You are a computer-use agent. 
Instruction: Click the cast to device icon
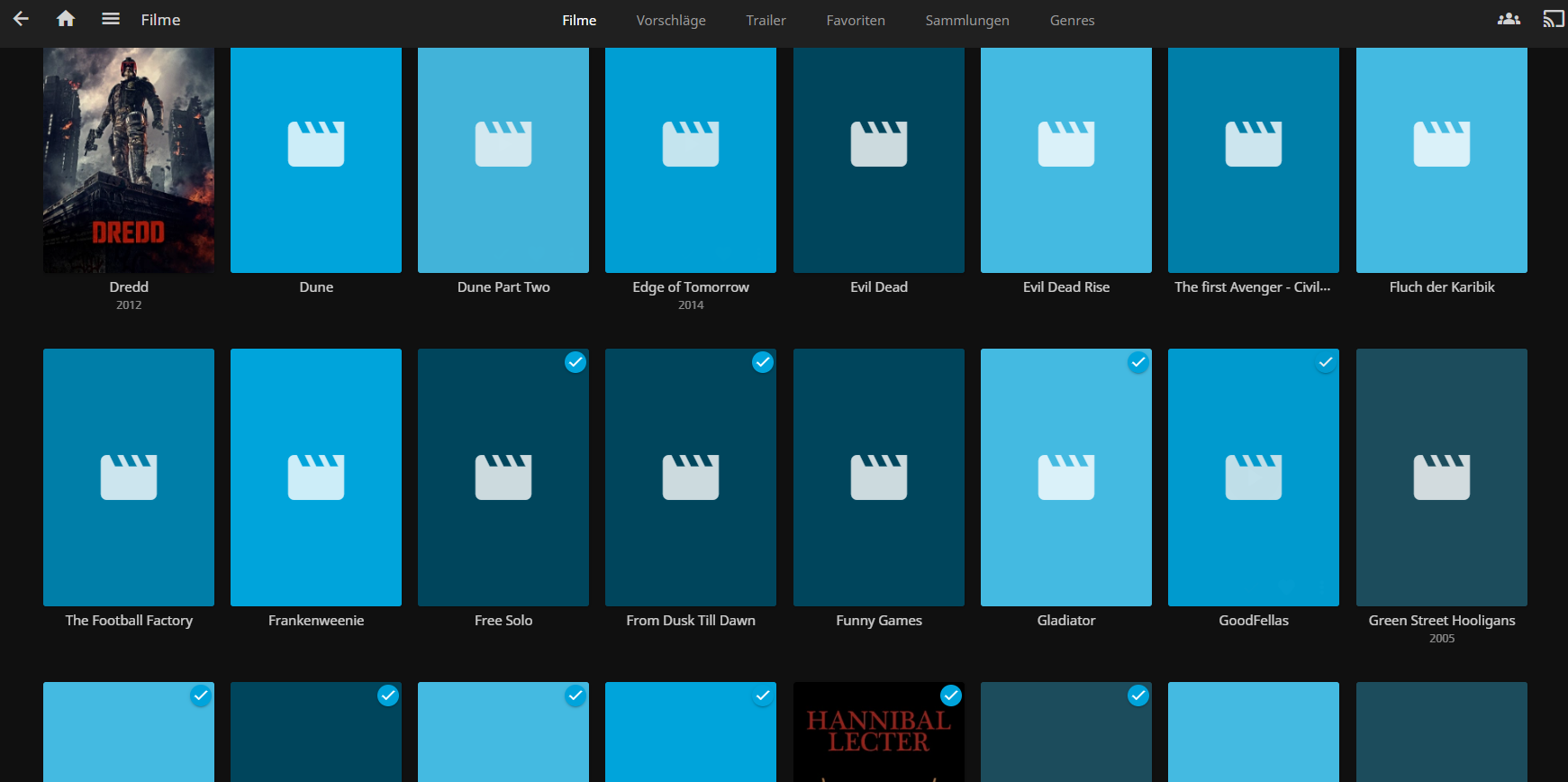pyautogui.click(x=1553, y=19)
